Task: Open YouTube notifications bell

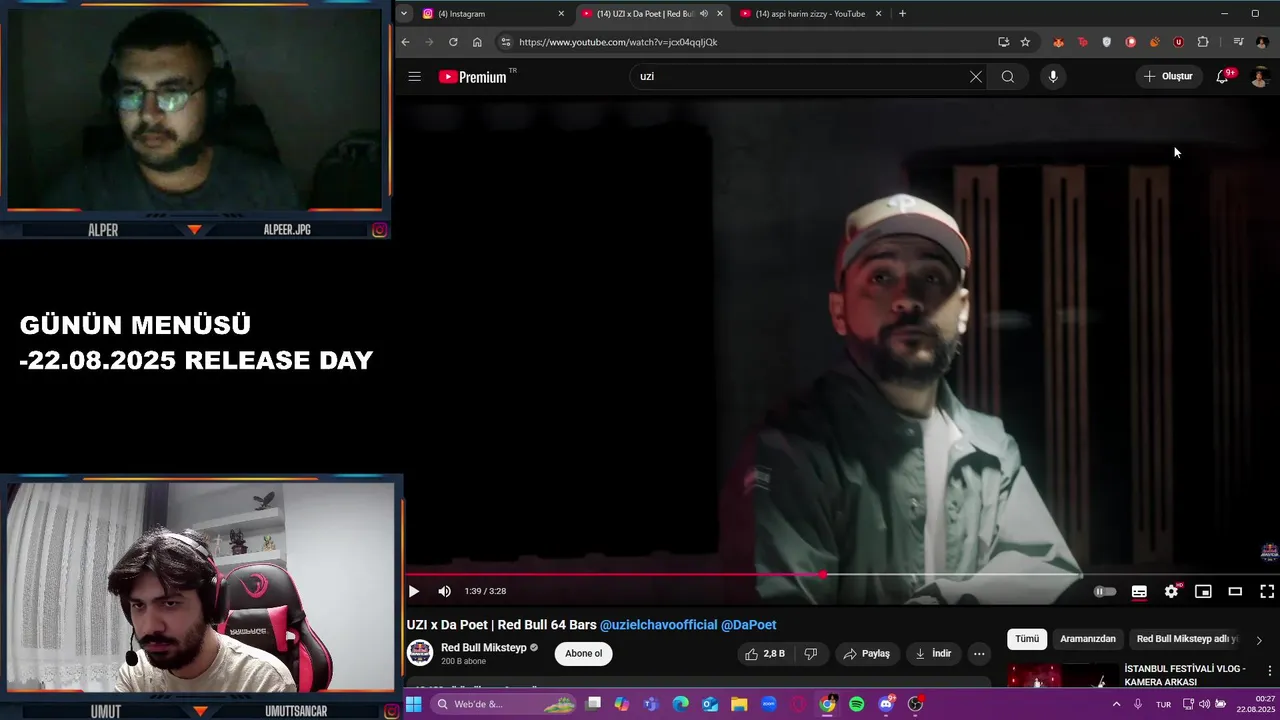Action: [x=1222, y=76]
